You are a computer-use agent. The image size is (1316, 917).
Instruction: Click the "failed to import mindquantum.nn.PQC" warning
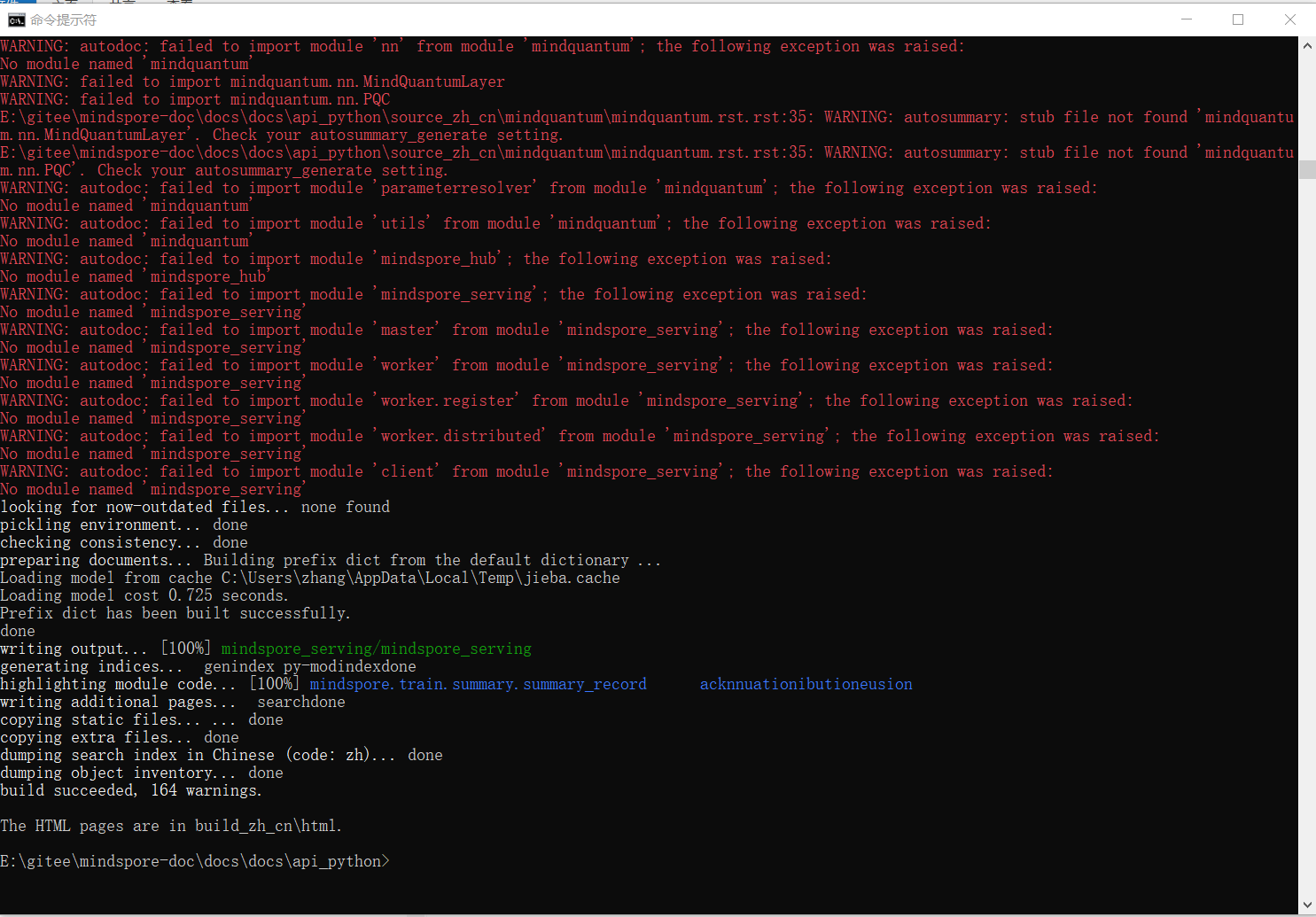(195, 99)
